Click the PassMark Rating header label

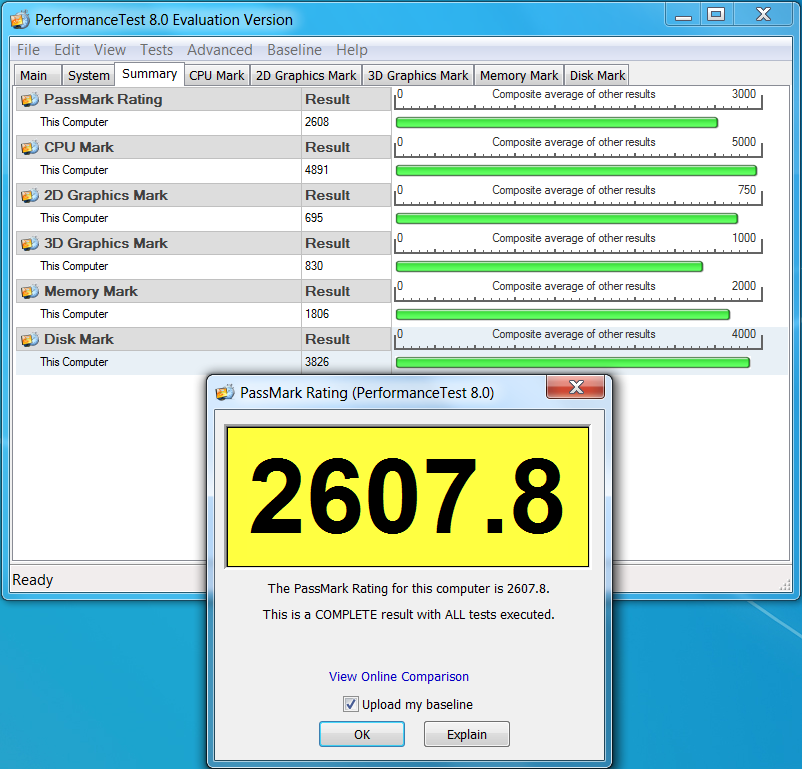pyautogui.click(x=103, y=99)
